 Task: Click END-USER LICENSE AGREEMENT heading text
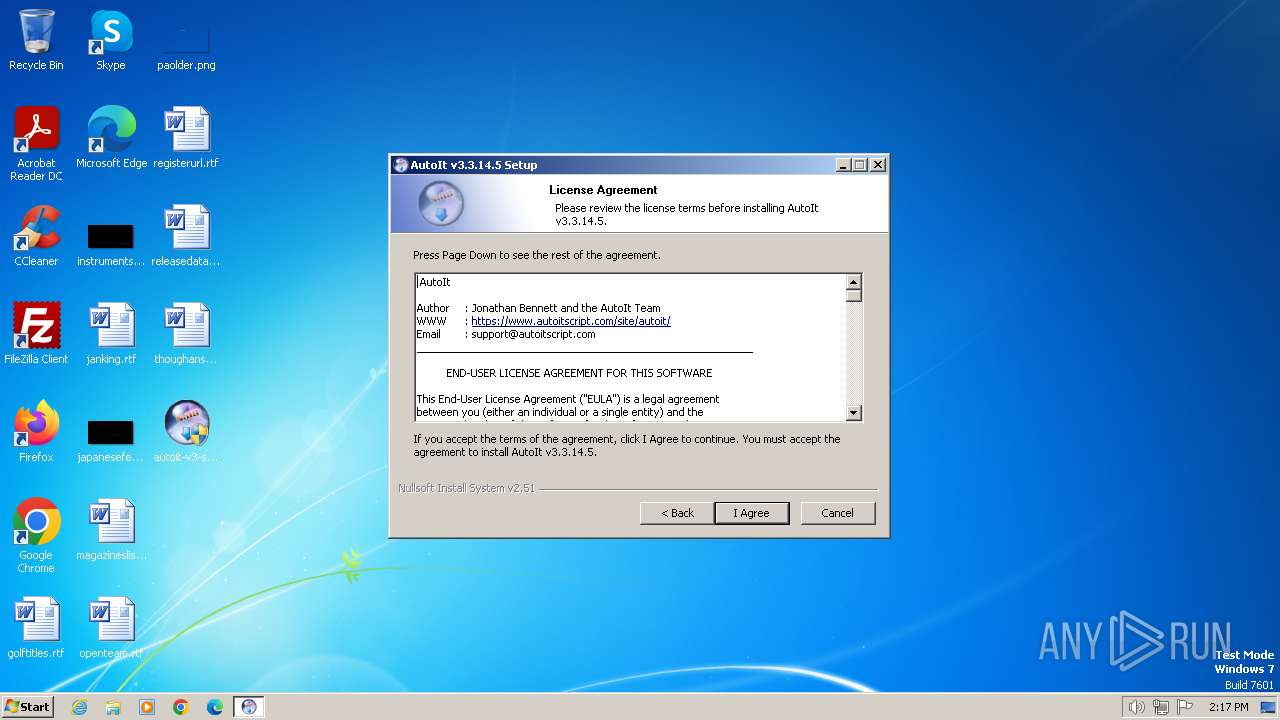579,373
